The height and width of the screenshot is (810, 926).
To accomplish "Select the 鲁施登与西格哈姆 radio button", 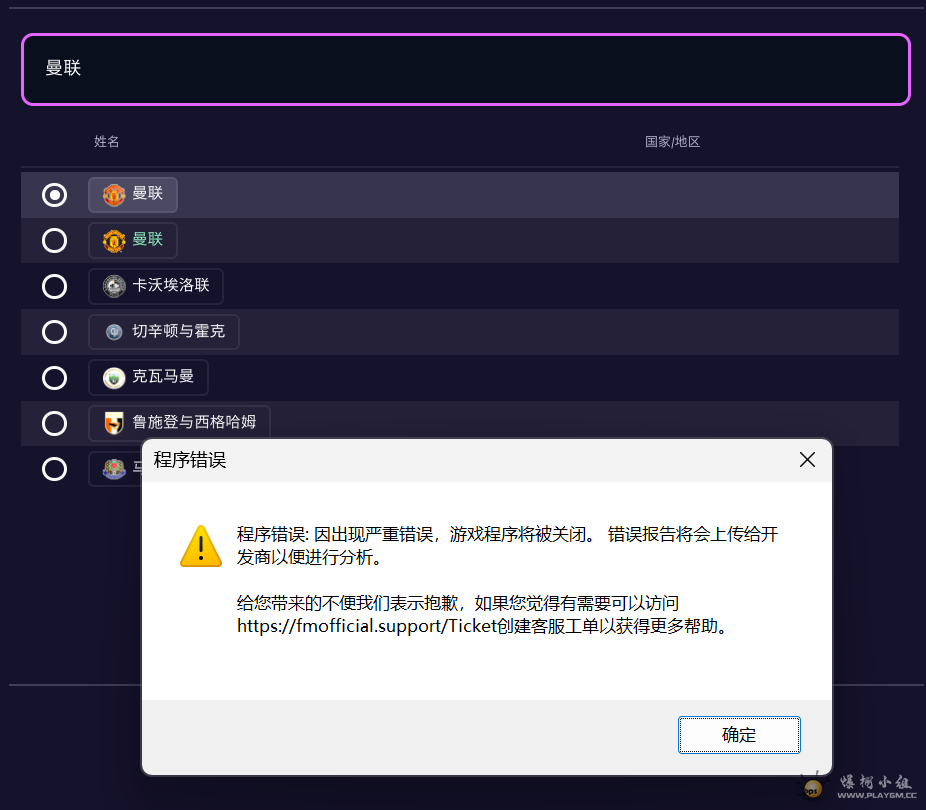I will coord(54,423).
